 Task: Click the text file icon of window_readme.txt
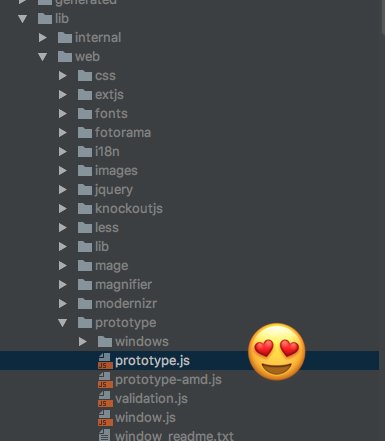(x=104, y=435)
